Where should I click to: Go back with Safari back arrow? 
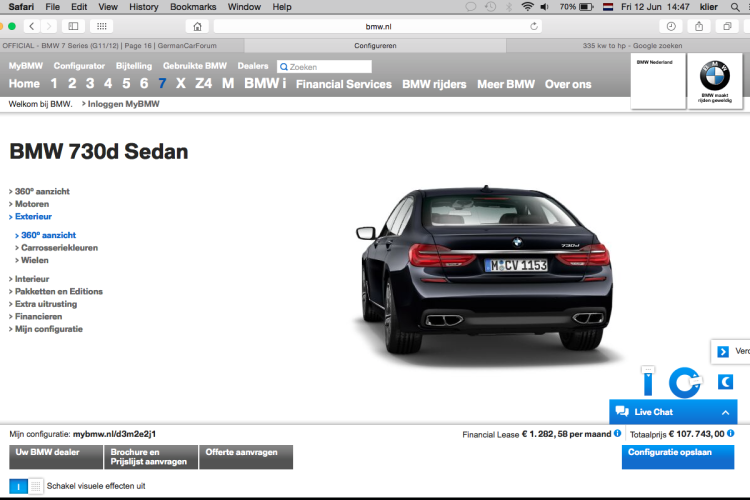tap(32, 26)
